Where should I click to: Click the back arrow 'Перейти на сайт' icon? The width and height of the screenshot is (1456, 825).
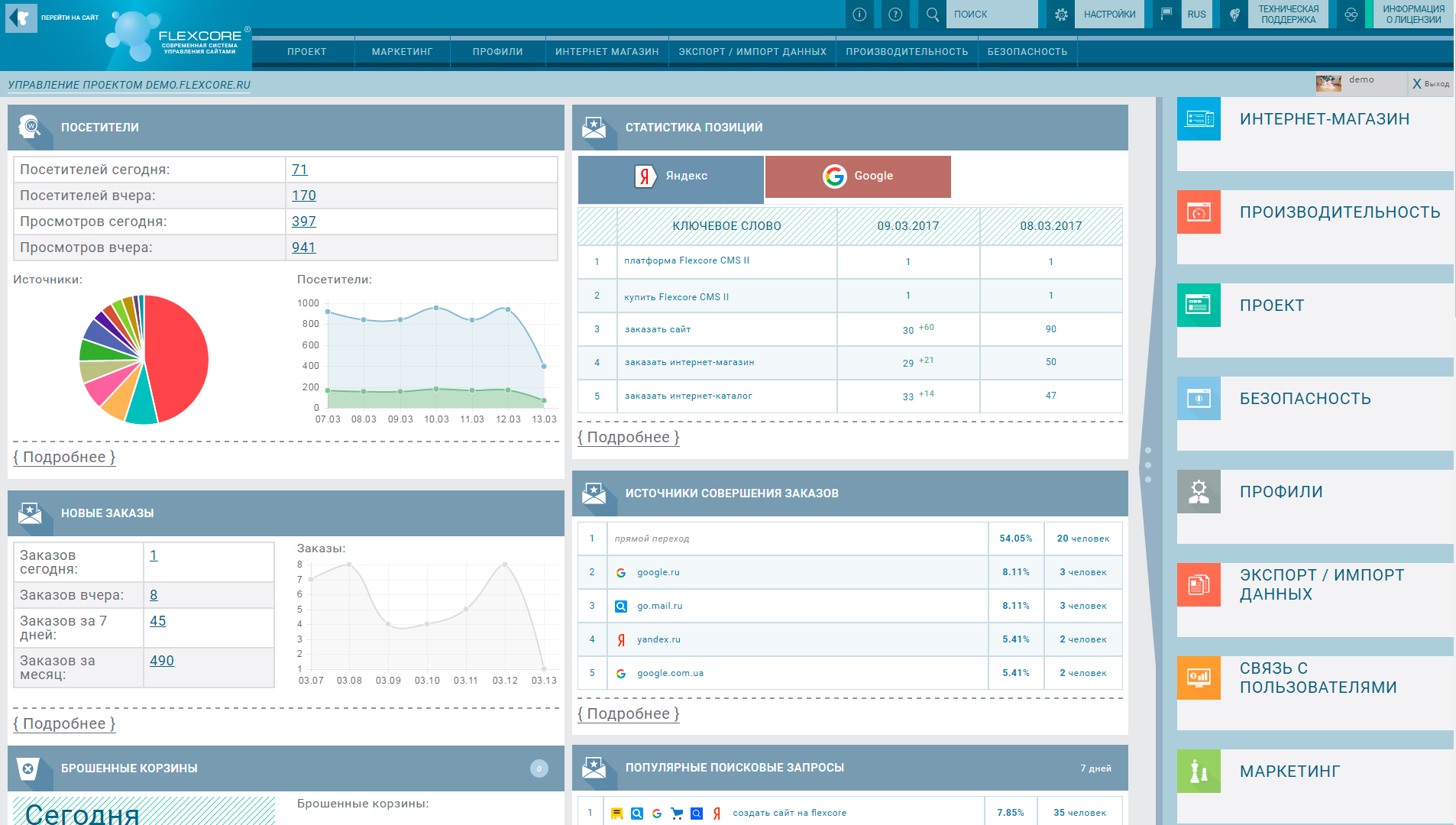[21, 17]
